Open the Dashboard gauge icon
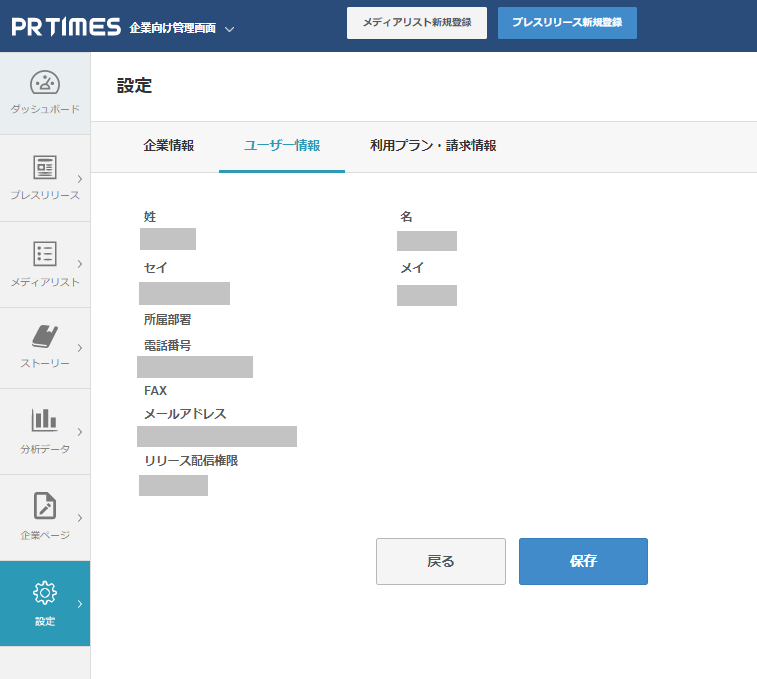This screenshot has width=757, height=679. point(45,82)
